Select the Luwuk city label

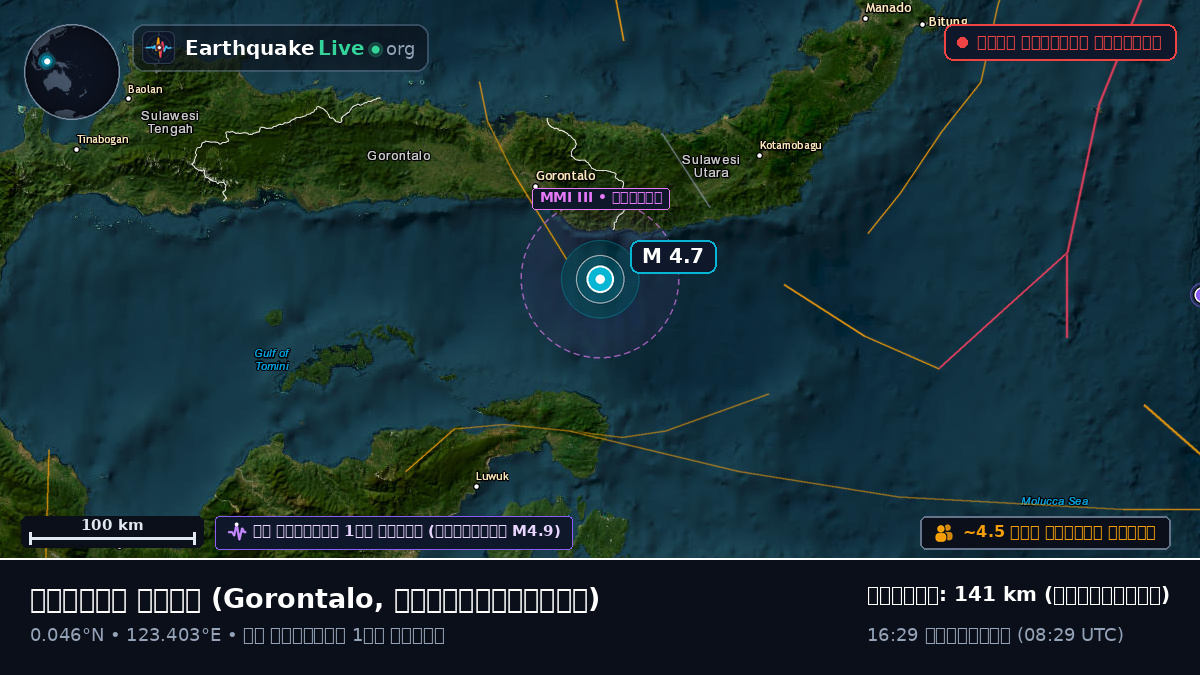click(492, 476)
